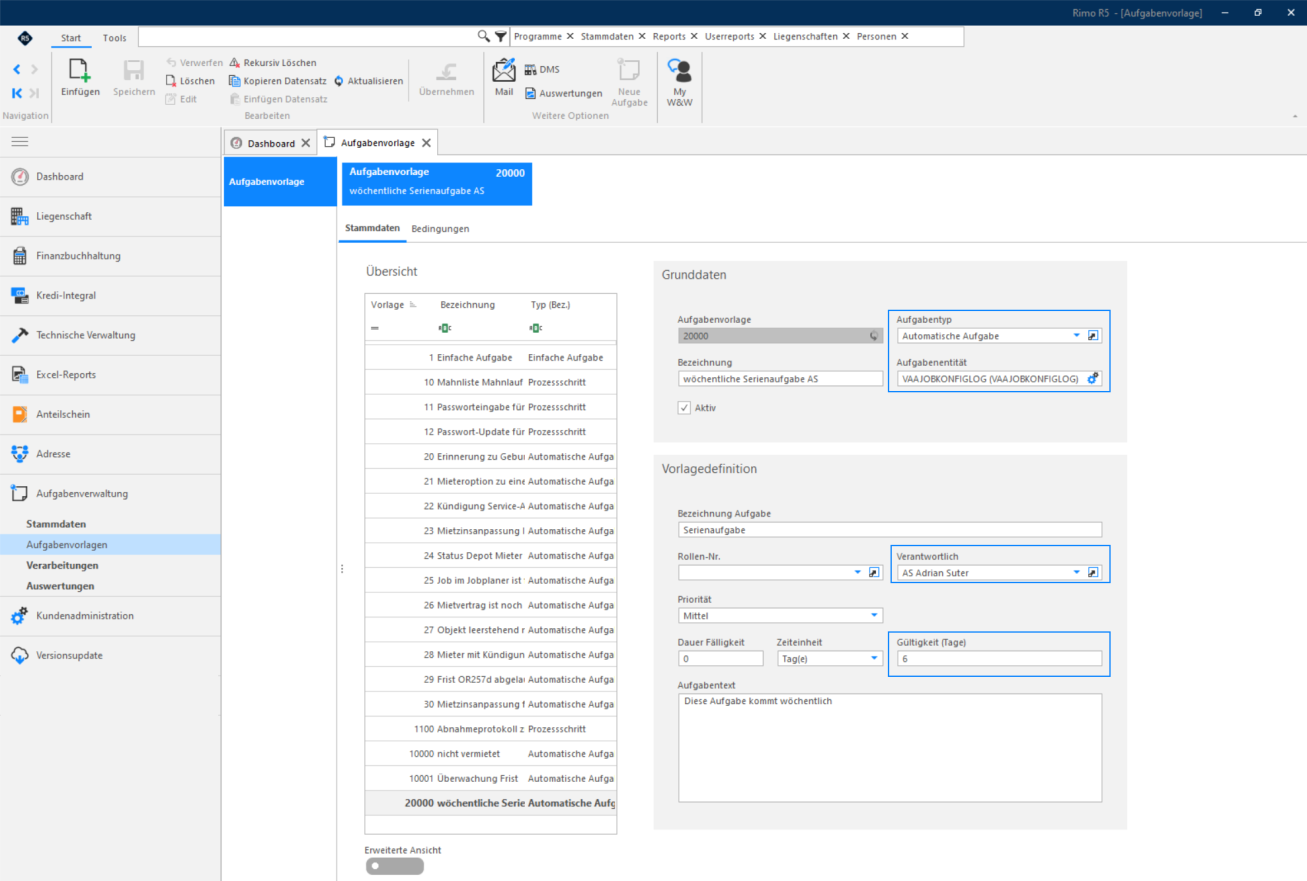Screen dimensions: 1307x881
Task: Open Aufgabentyp lookup link icon
Action: [x=1093, y=336]
